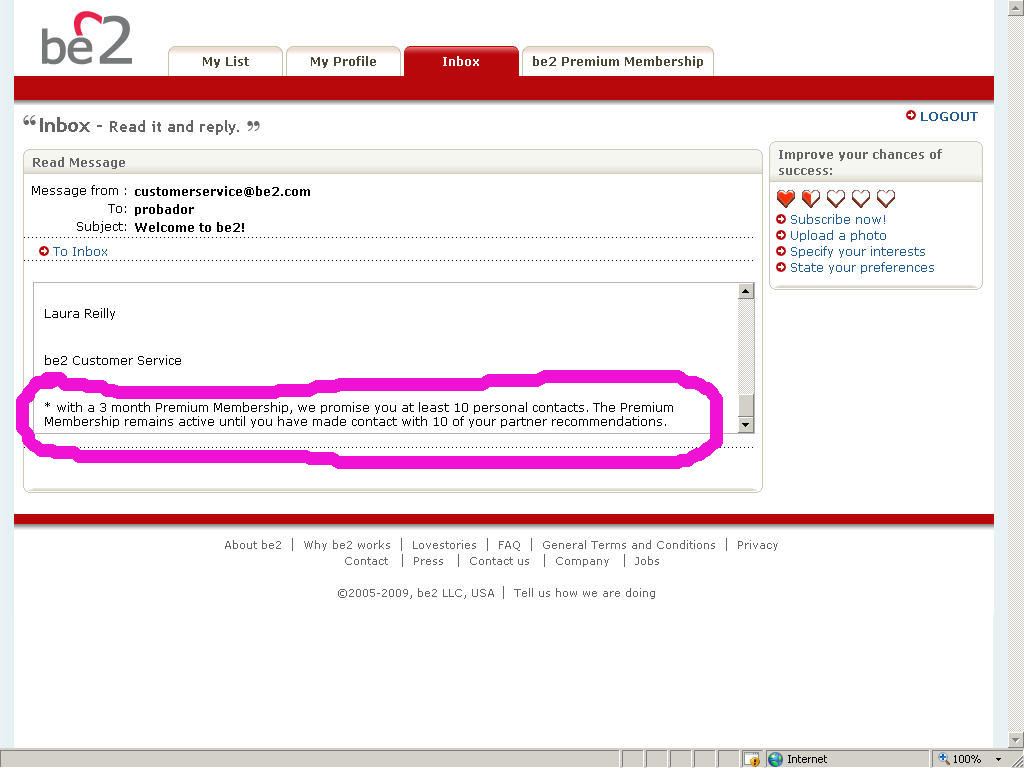1024x768 pixels.
Task: Click the Privacy footer link
Action: [757, 545]
